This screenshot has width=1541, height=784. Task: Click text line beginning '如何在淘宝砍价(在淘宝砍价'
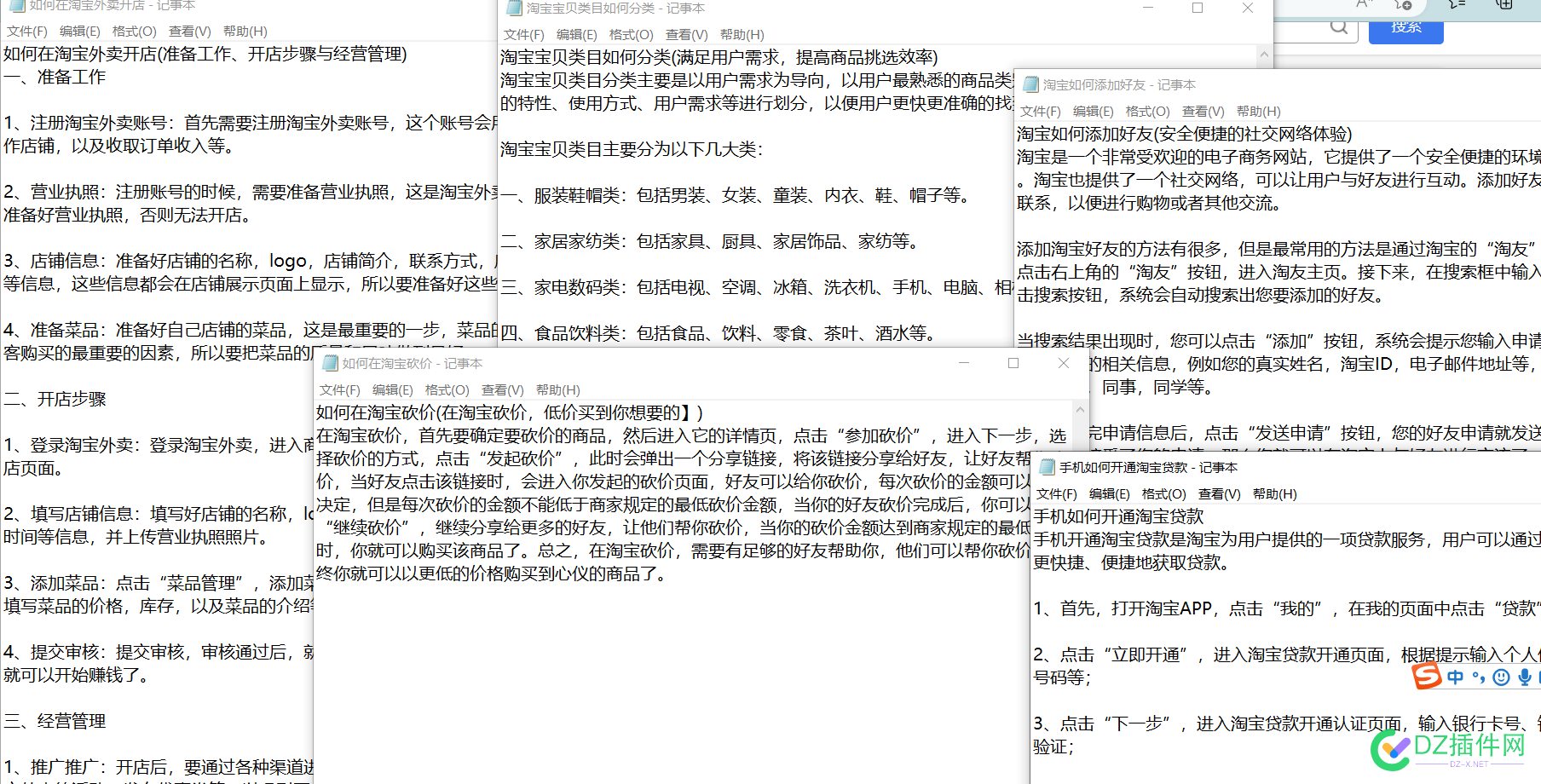point(510,412)
